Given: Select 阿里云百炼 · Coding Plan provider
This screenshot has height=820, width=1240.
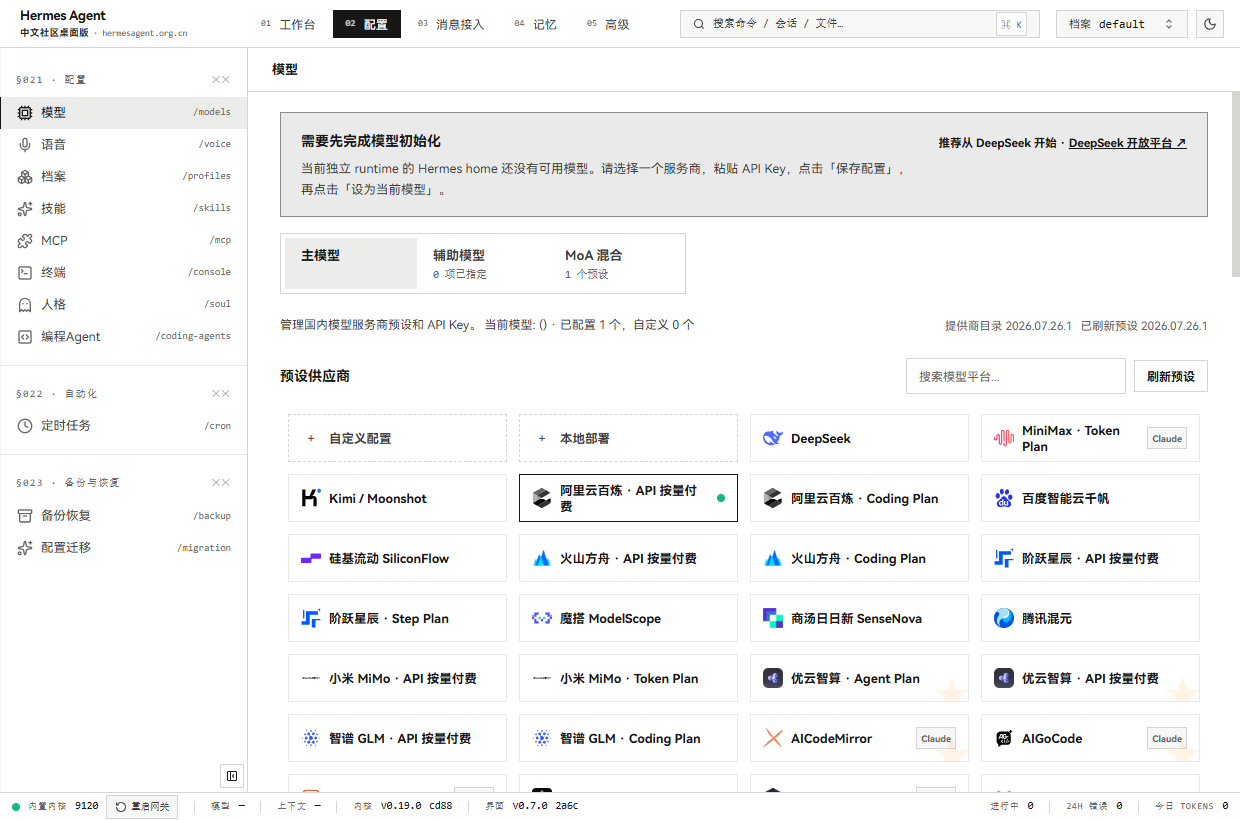Looking at the screenshot, I should point(859,498).
